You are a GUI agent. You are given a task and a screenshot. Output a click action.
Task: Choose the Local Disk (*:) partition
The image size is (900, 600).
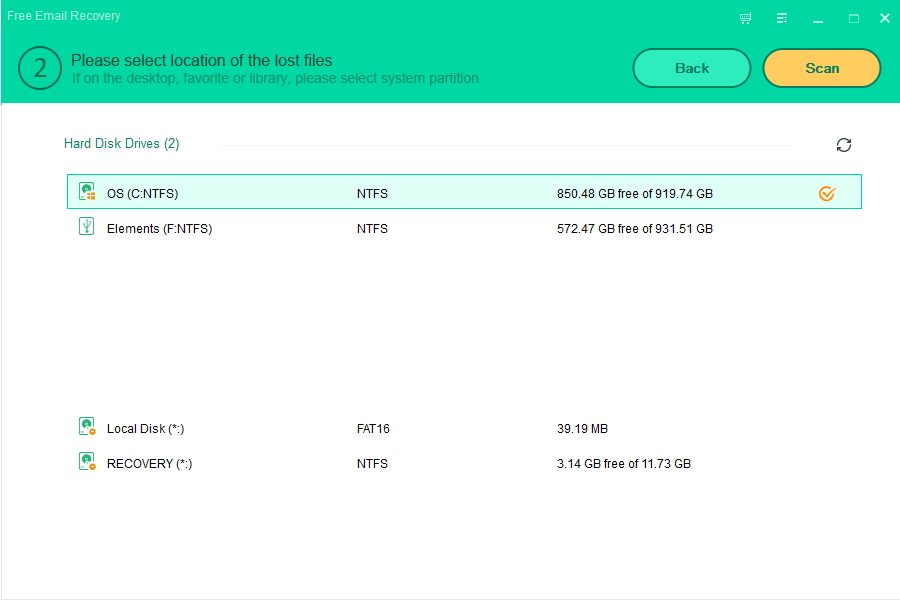tap(145, 429)
